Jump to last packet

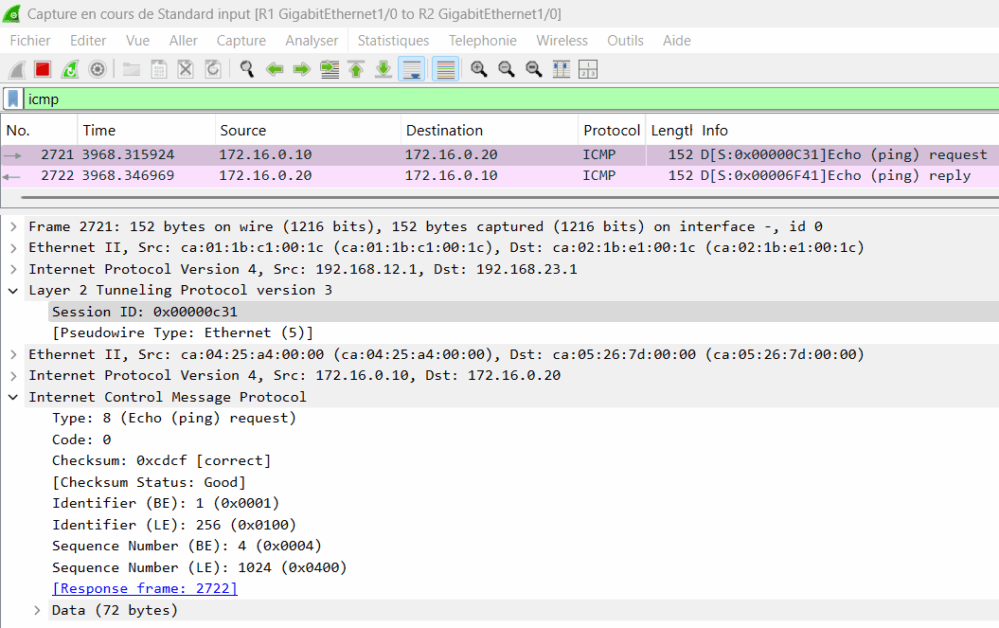coord(383,69)
